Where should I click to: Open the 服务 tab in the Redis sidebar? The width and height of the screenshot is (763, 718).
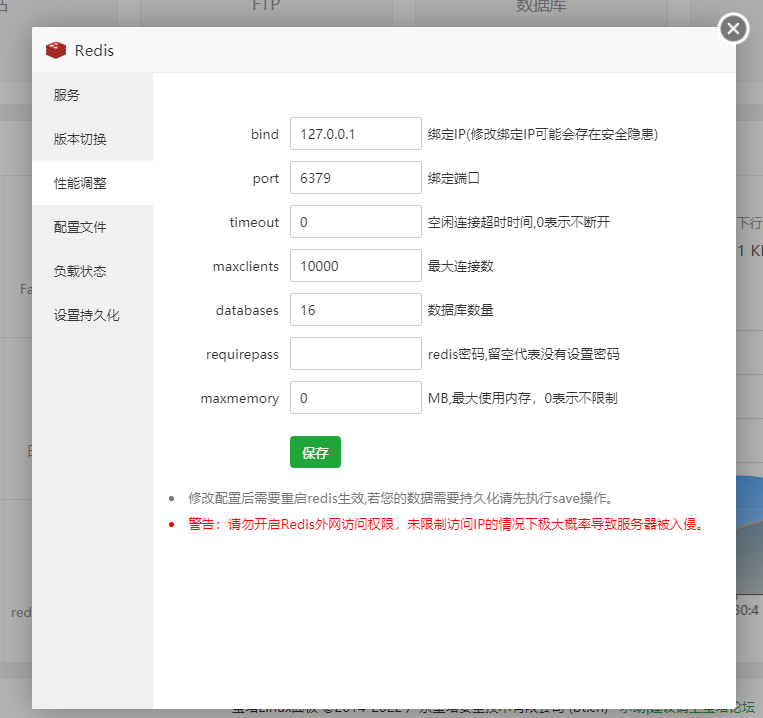coord(92,95)
